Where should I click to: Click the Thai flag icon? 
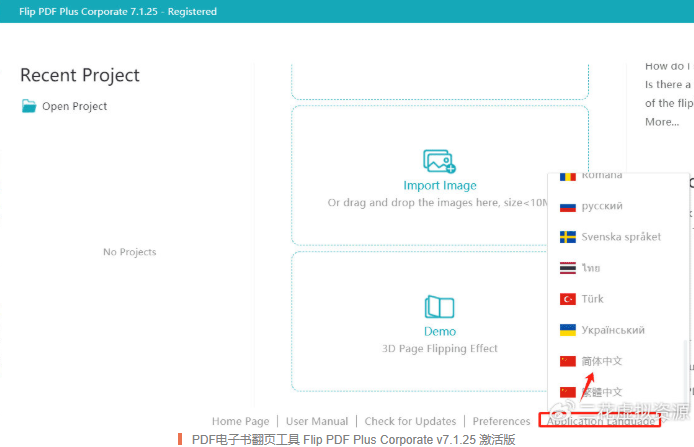point(568,268)
